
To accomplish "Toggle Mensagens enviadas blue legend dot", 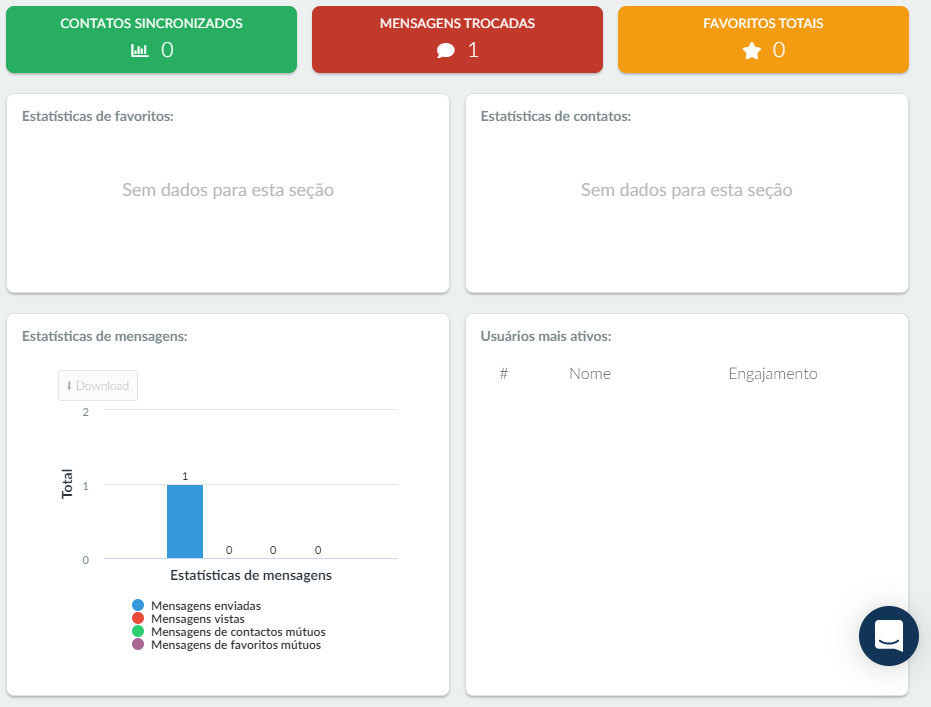I will tap(138, 605).
